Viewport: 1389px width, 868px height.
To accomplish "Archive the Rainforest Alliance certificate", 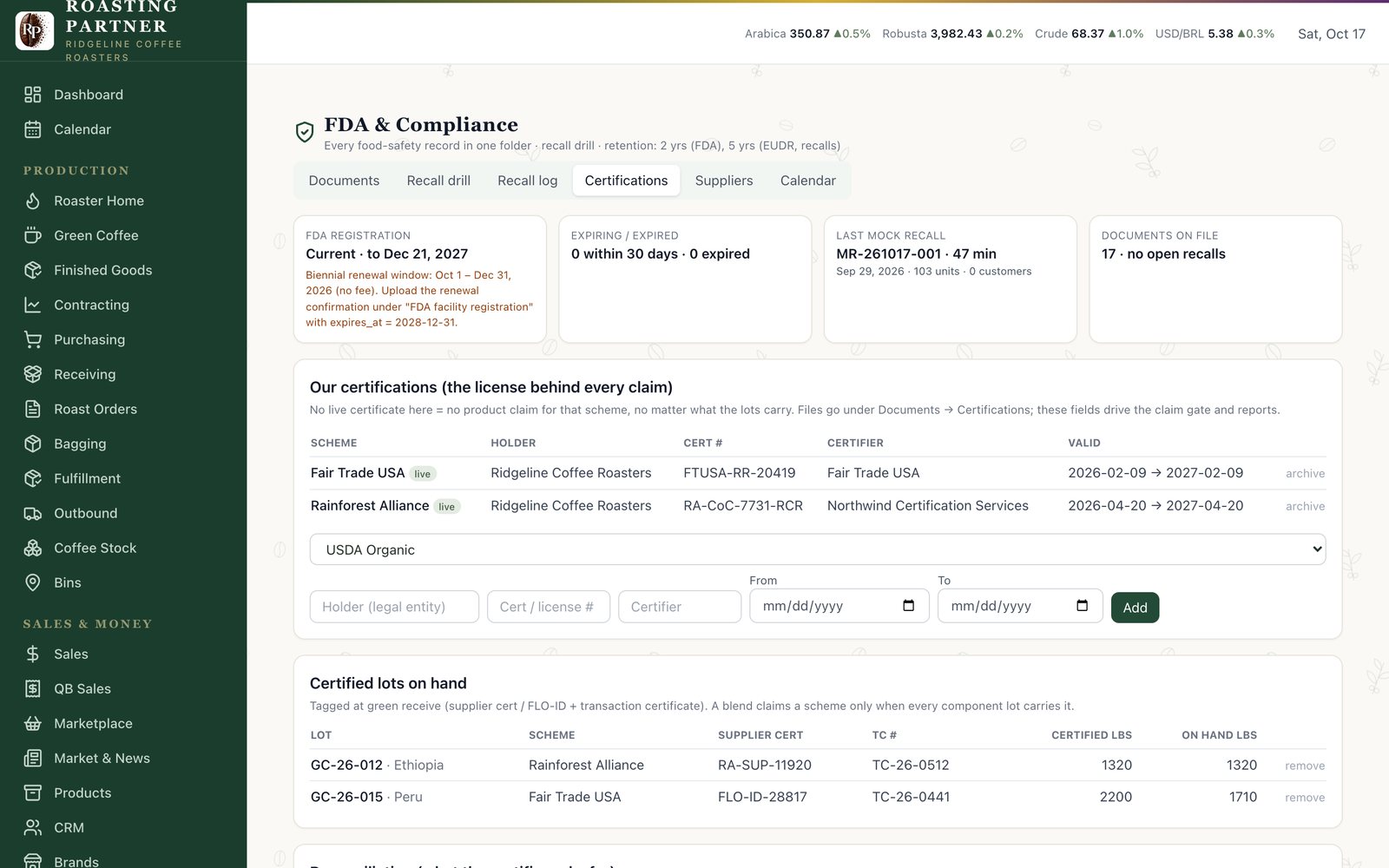I will pos(1305,506).
